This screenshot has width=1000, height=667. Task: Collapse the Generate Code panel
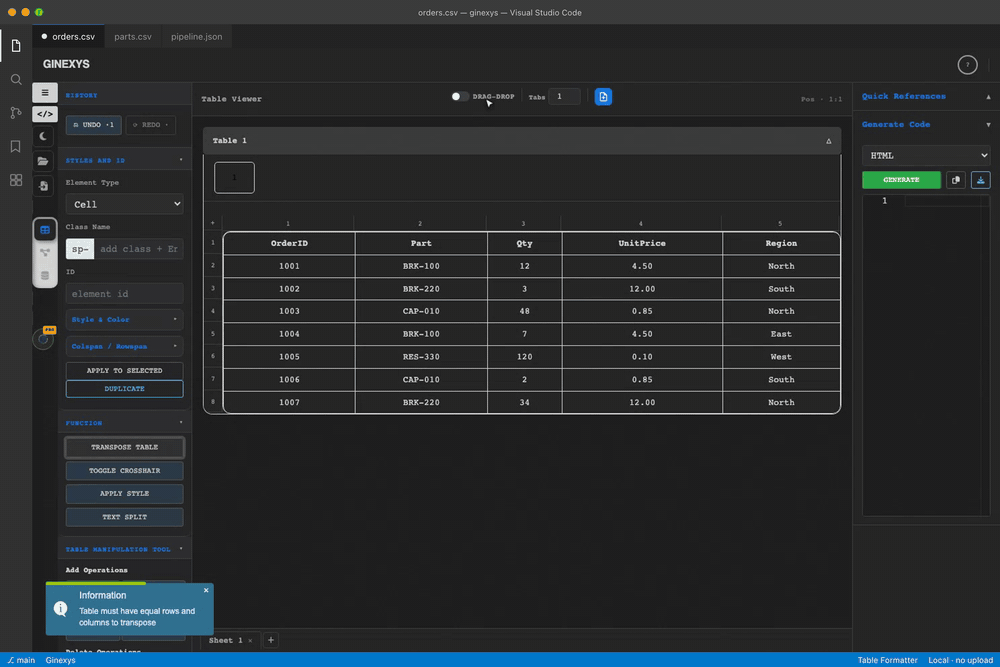(988, 125)
